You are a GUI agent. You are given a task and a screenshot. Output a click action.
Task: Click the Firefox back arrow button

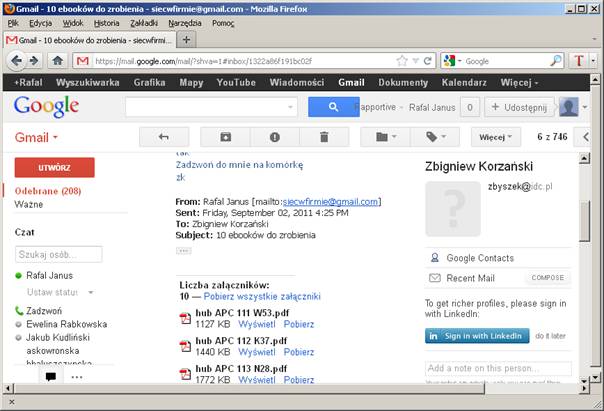pos(17,61)
